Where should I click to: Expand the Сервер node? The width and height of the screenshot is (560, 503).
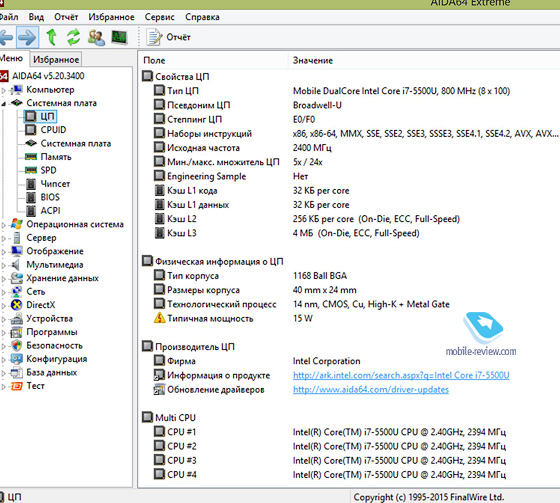4,238
